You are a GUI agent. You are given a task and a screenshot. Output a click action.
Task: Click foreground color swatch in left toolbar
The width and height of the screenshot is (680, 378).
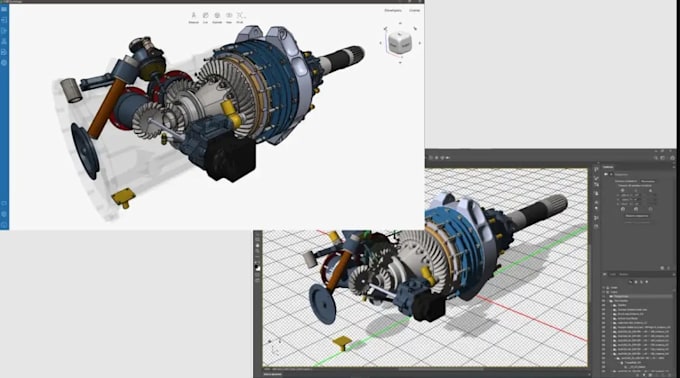tap(257, 267)
